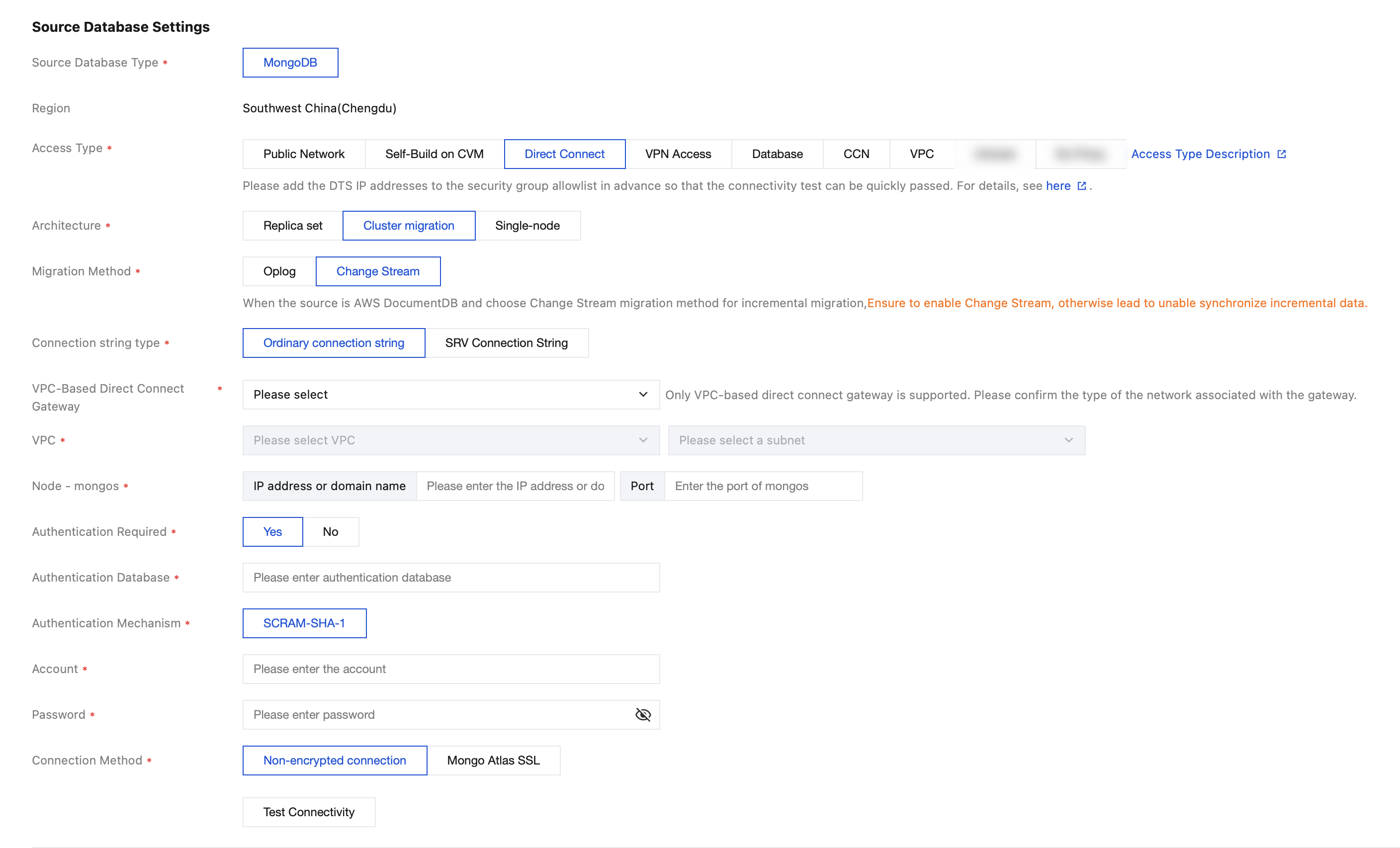This screenshot has height=848, width=1400.
Task: Open the Access Type Description link
Action: coord(1200,154)
